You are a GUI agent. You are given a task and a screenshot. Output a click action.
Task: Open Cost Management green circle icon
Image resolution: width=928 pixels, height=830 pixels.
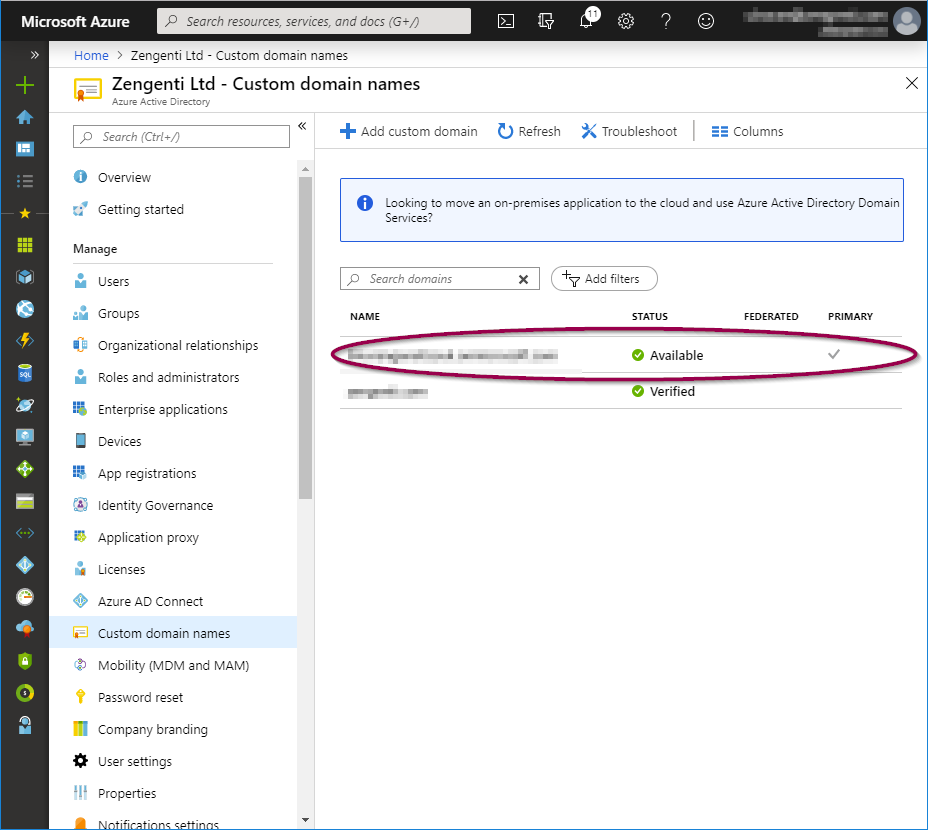click(25, 693)
